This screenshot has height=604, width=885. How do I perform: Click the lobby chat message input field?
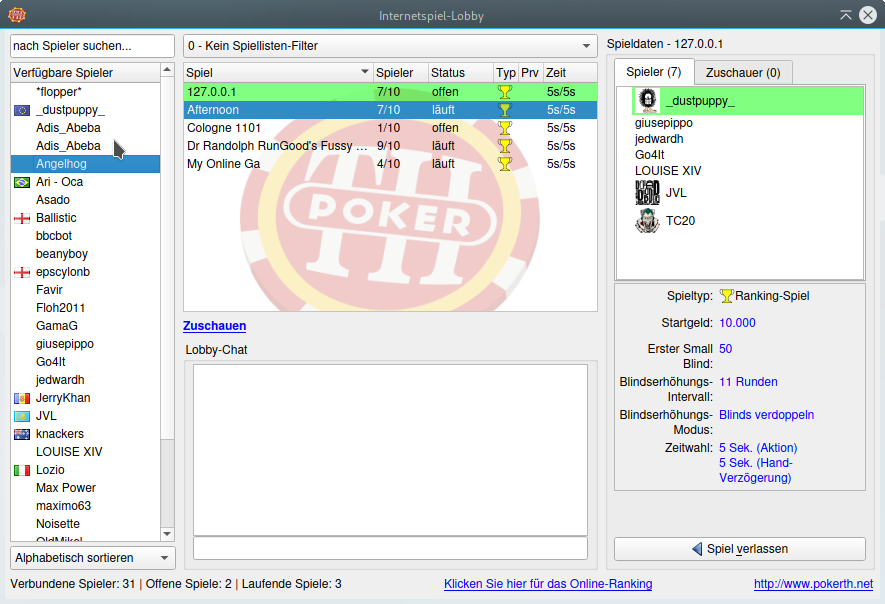[390, 548]
